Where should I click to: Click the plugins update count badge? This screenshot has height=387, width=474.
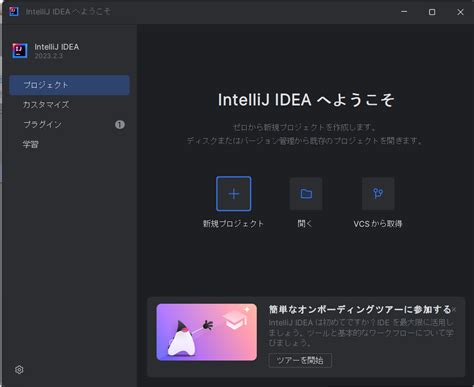point(120,125)
